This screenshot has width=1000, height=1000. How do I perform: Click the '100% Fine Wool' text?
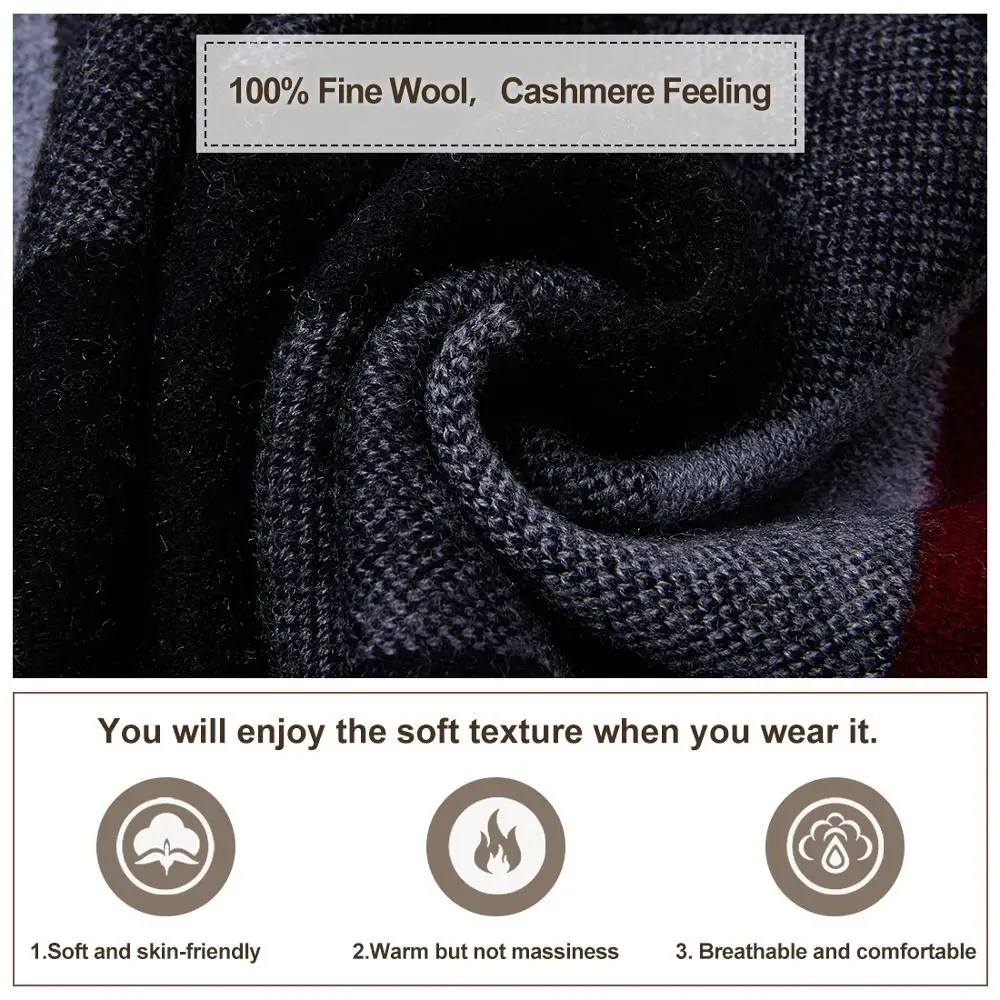click(x=349, y=91)
